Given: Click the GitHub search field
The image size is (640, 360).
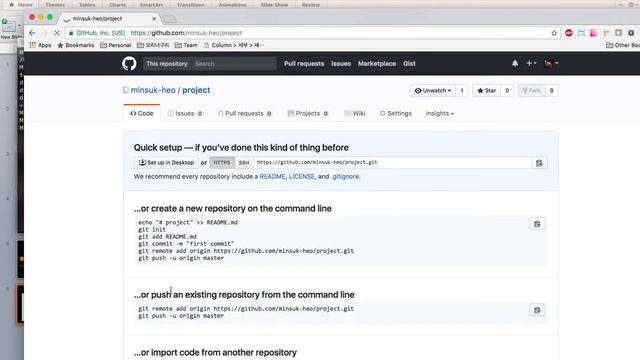Looking at the screenshot, I should point(233,64).
